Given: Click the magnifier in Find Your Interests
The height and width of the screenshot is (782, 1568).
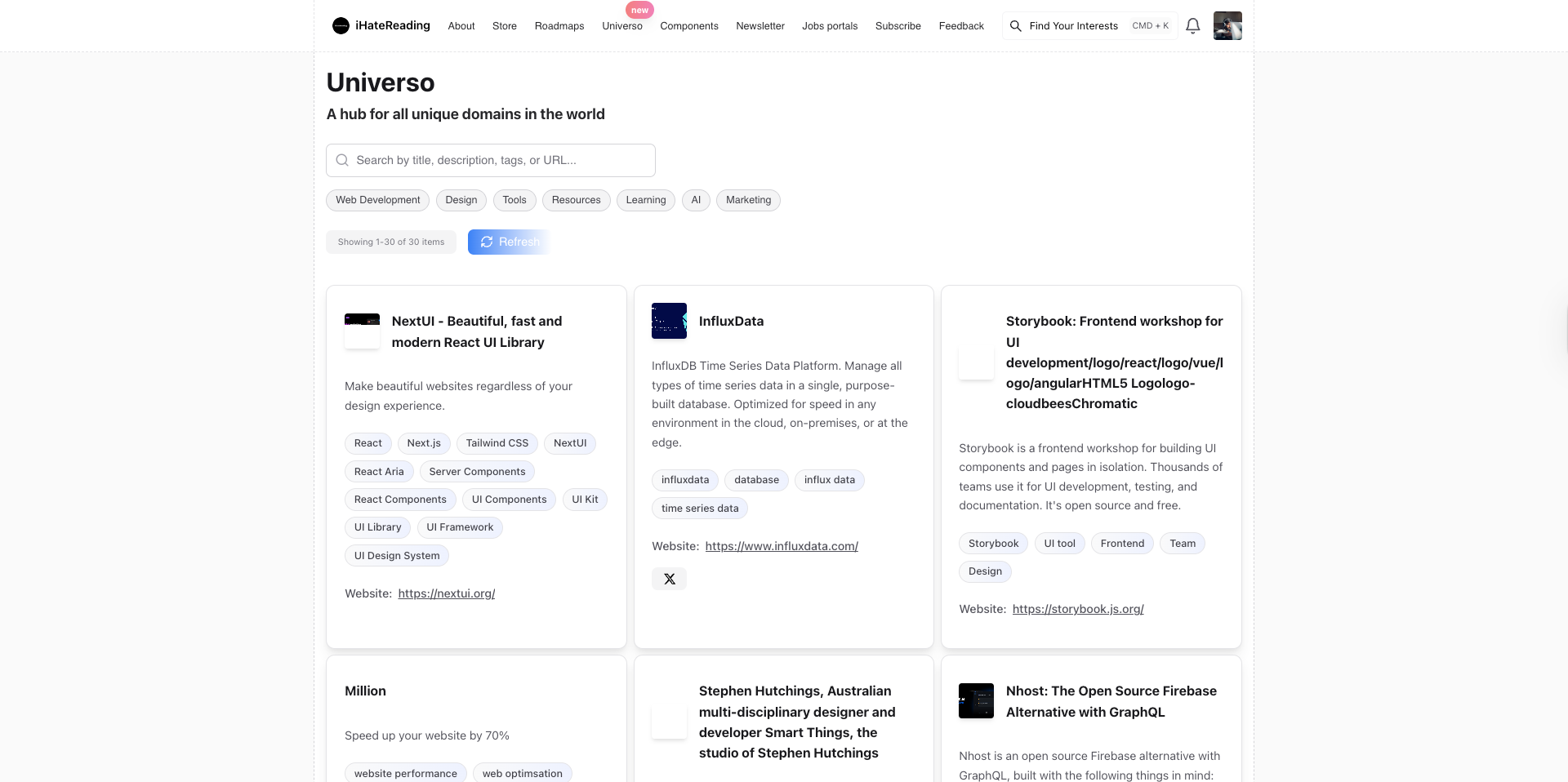Looking at the screenshot, I should coord(1015,26).
